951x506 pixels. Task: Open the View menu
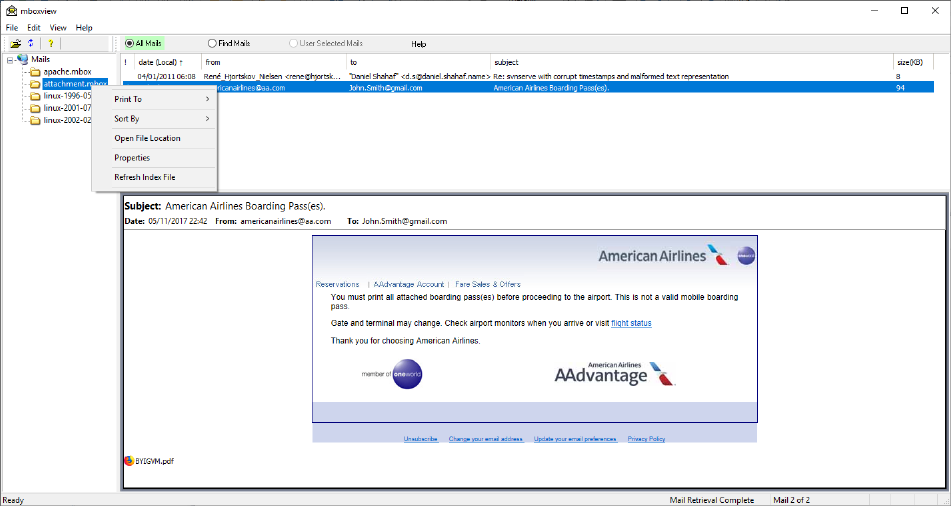point(58,28)
